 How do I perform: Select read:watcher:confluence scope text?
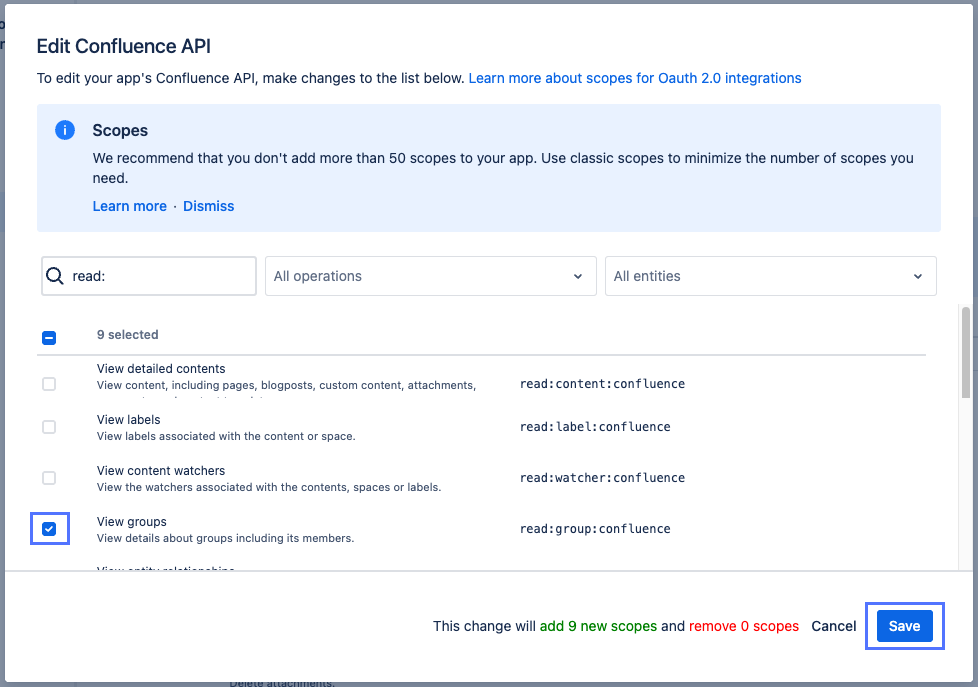coord(603,478)
